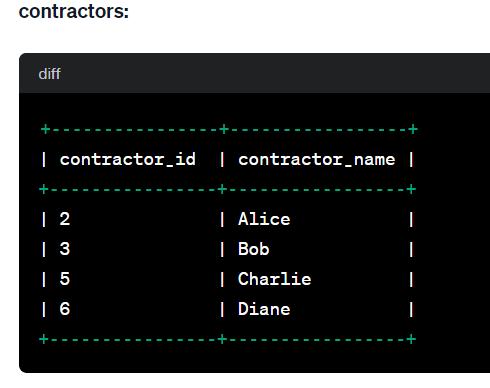Click the contractor id 6 cell
This screenshot has width=490, height=388.
coord(65,309)
